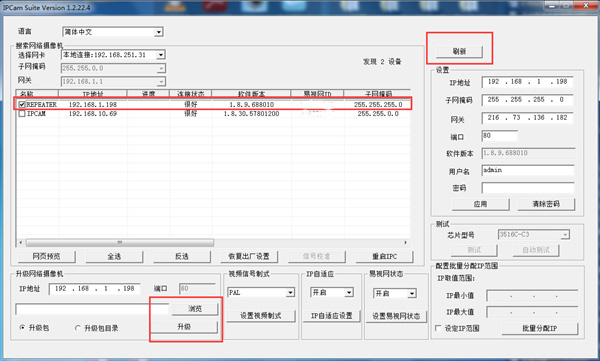Image resolution: width=600 pixels, height=361 pixels.
Task: Click the IP最大值 field
Action: (x=532, y=312)
